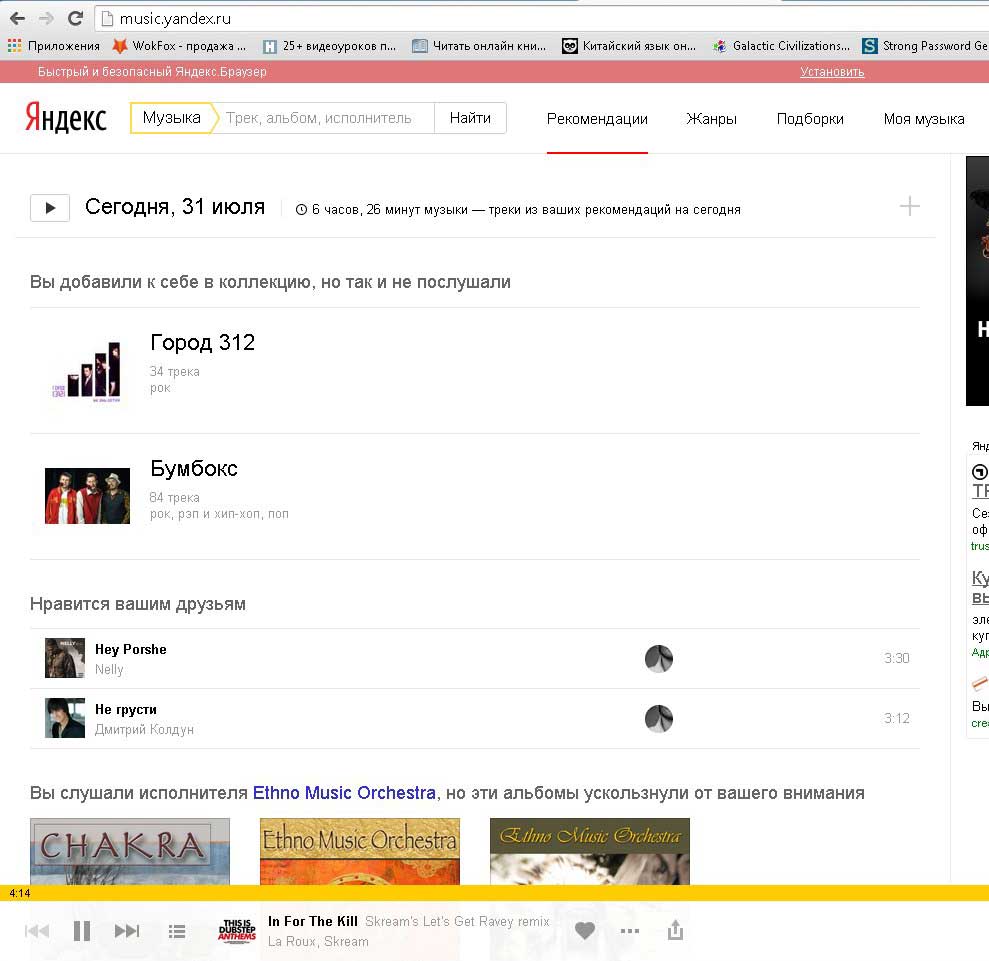The height and width of the screenshot is (961, 989).
Task: Open the Ethno Music Orchestra artist link
Action: [x=344, y=793]
